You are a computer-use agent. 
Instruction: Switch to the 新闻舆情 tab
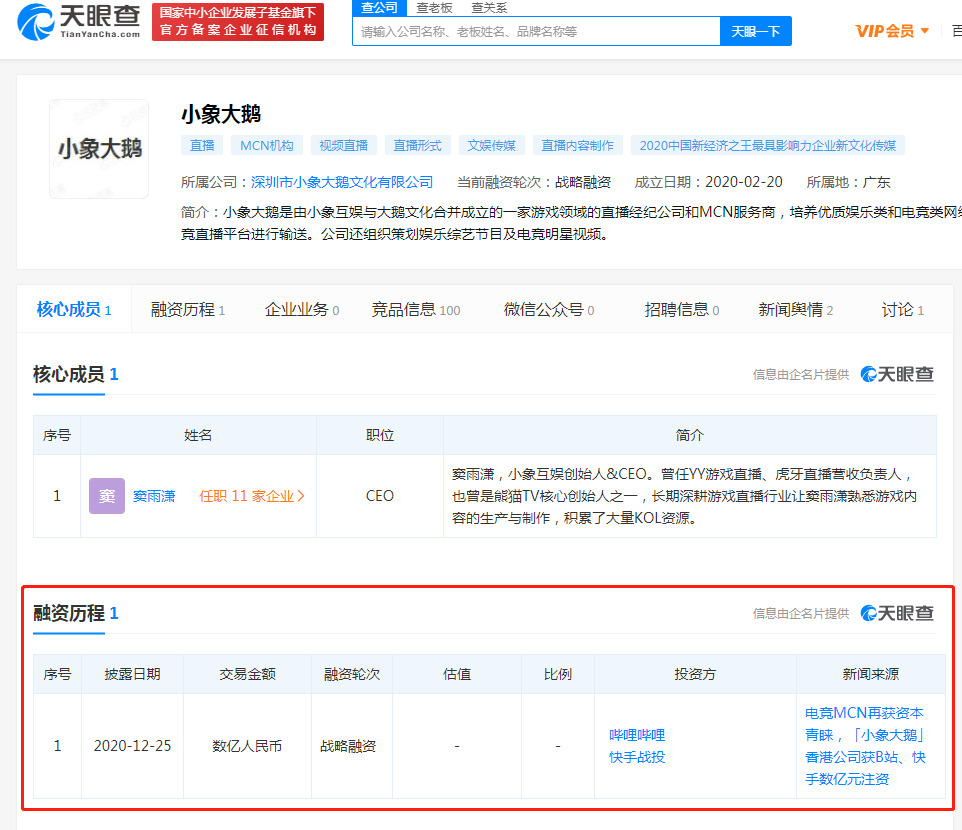[796, 310]
